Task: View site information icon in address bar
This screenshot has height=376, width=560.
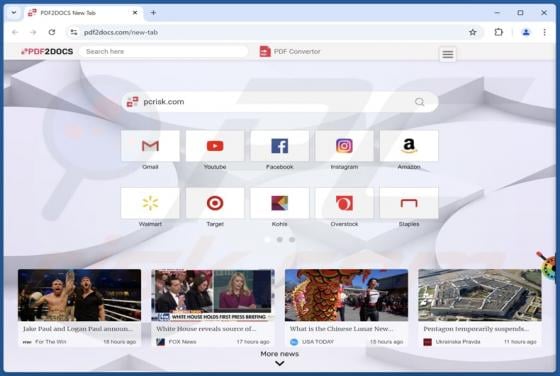Action: click(x=74, y=32)
